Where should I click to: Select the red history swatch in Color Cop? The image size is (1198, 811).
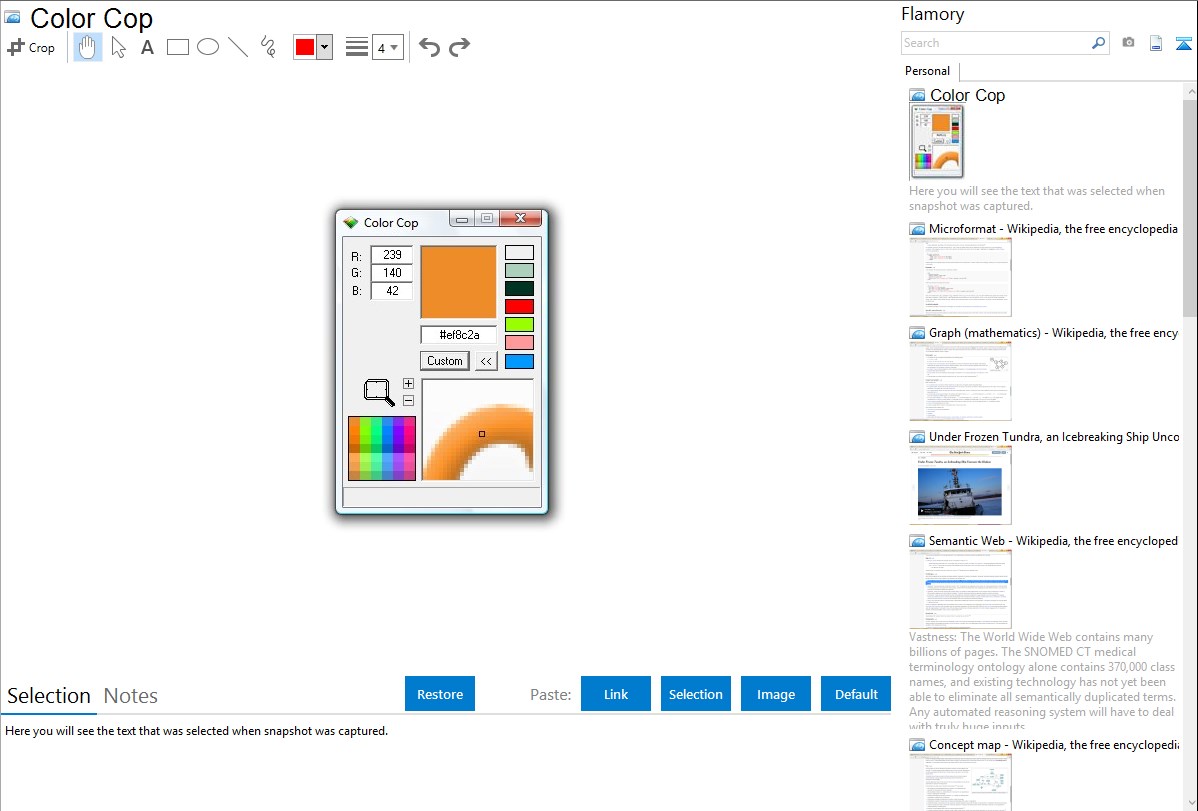[x=520, y=307]
